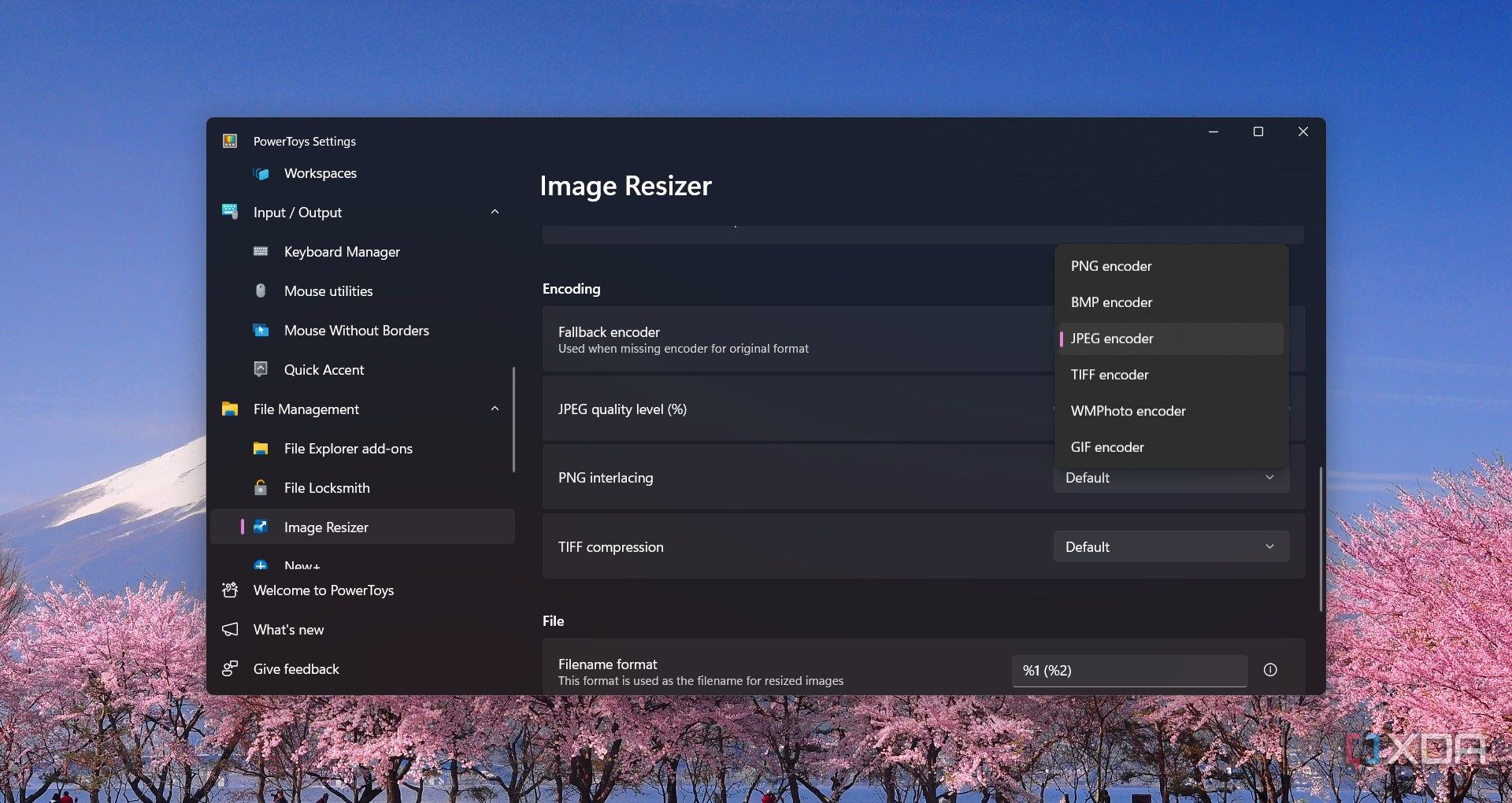The height and width of the screenshot is (803, 1512).
Task: Collapse the Input / Output section chevron
Action: click(x=495, y=212)
